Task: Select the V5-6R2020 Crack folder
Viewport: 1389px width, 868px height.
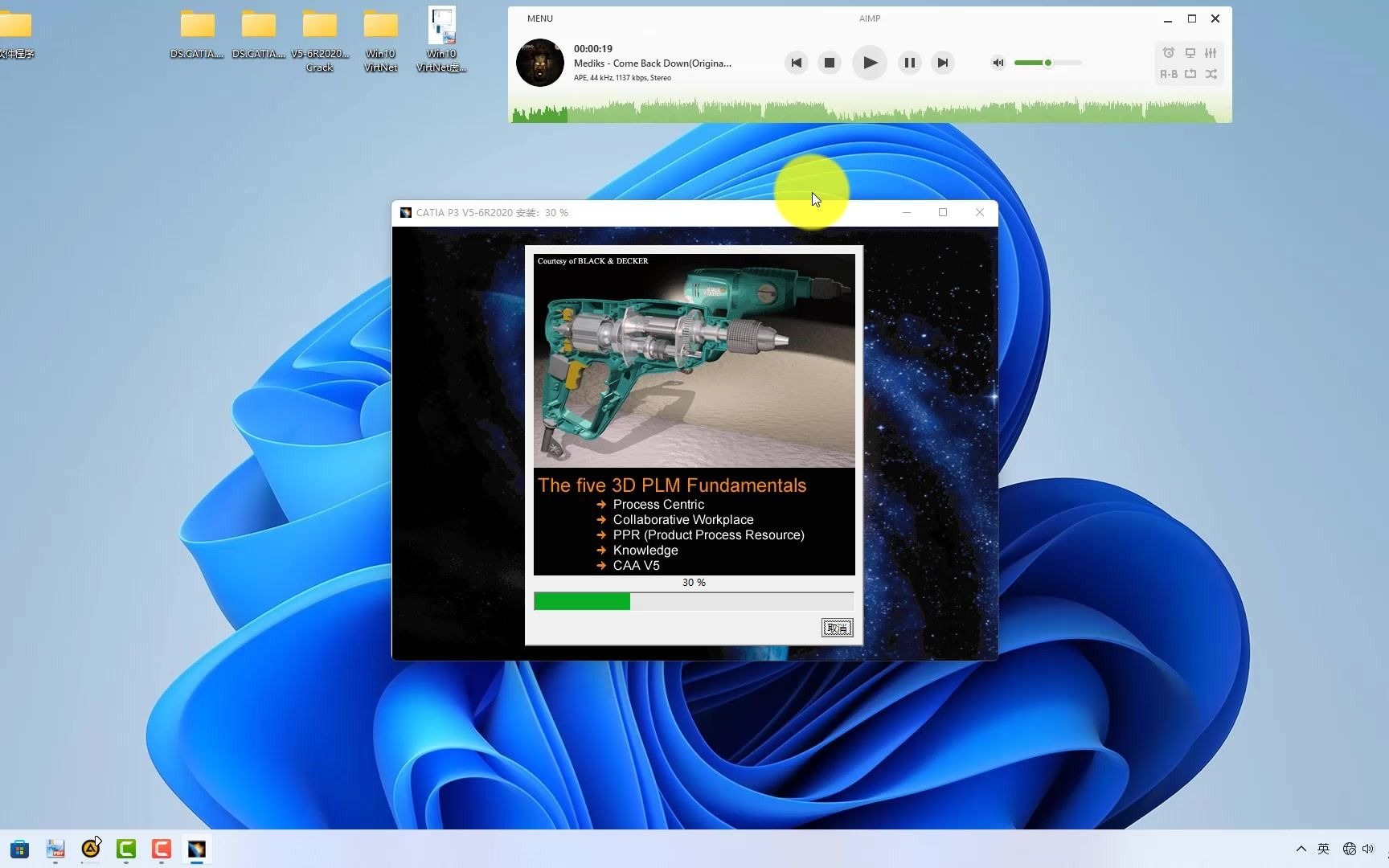Action: pos(320,40)
